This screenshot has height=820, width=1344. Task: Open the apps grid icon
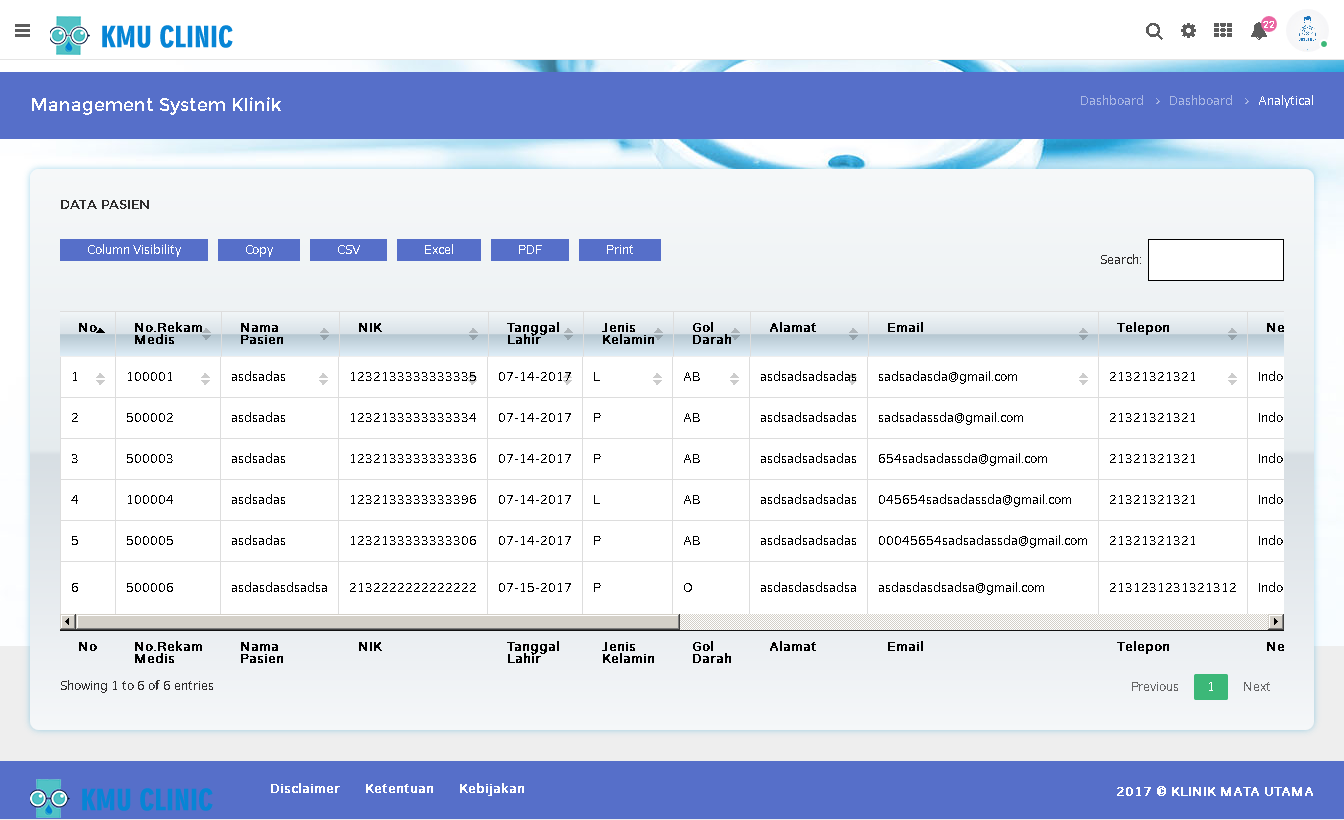click(1222, 31)
